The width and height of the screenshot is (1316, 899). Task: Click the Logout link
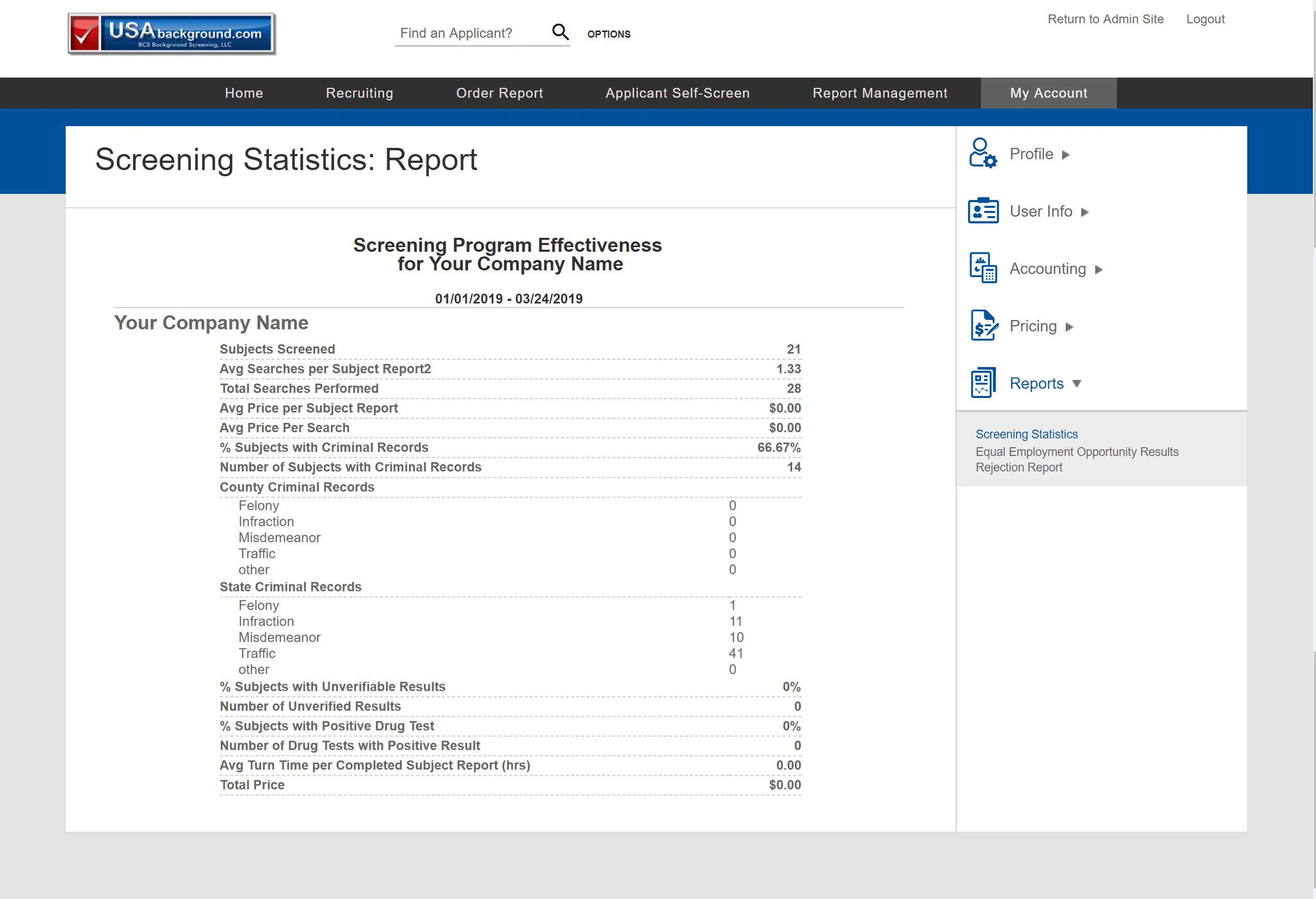coord(1205,19)
